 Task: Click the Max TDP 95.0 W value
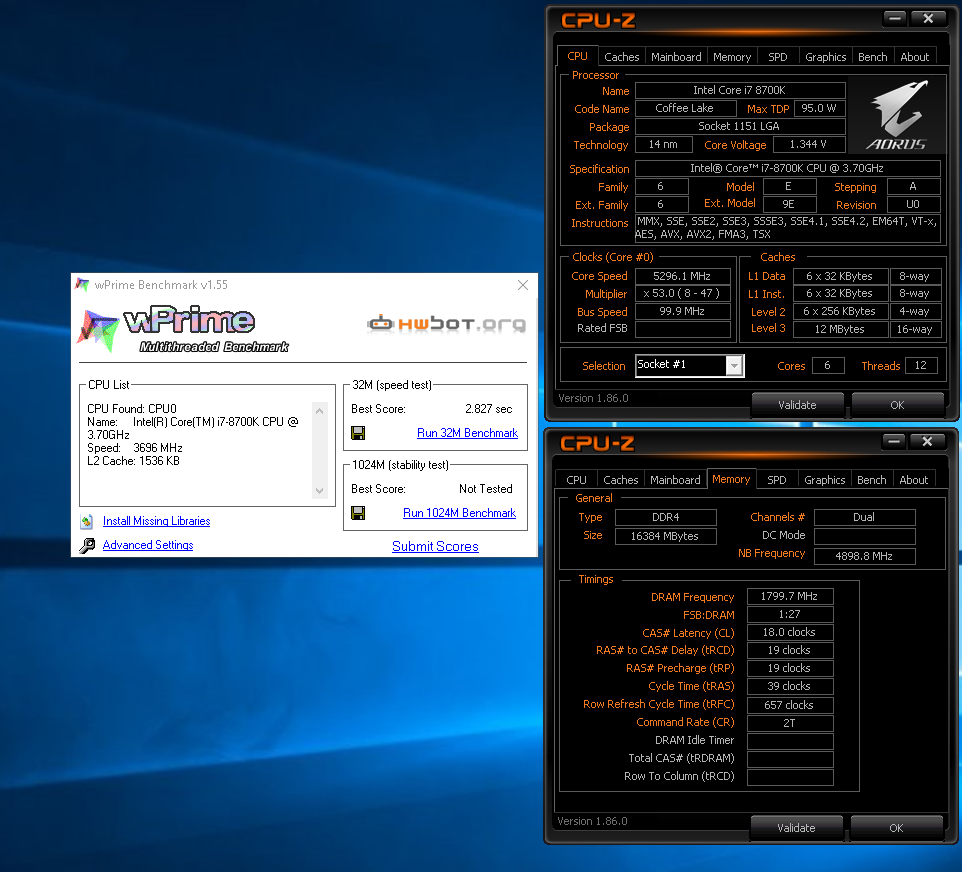pos(819,109)
